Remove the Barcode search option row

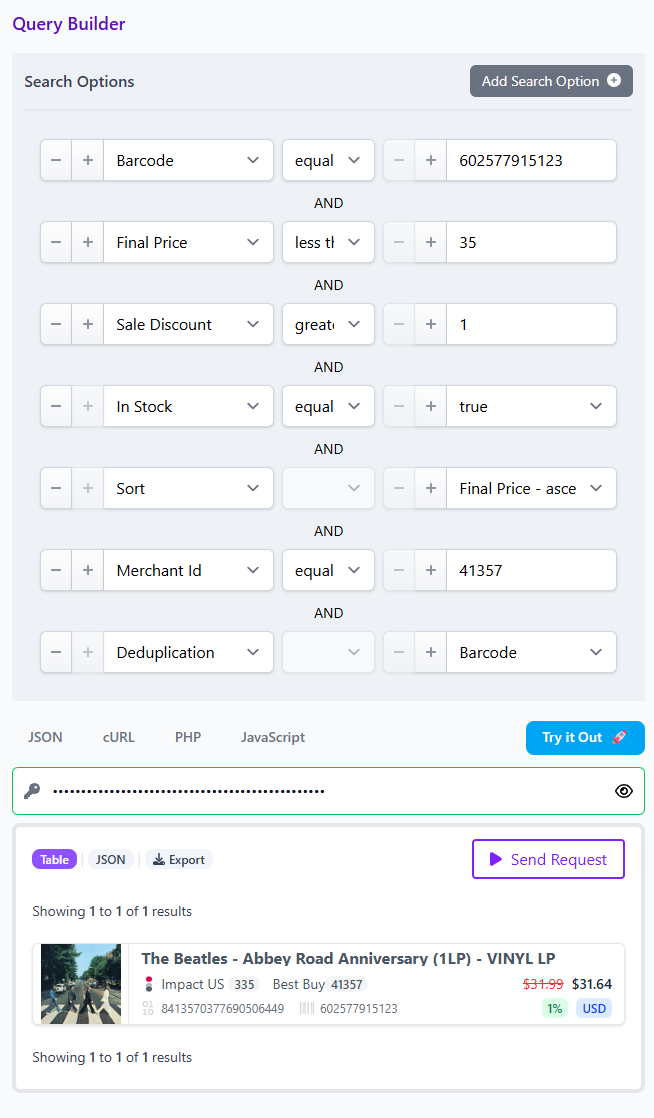(56, 160)
